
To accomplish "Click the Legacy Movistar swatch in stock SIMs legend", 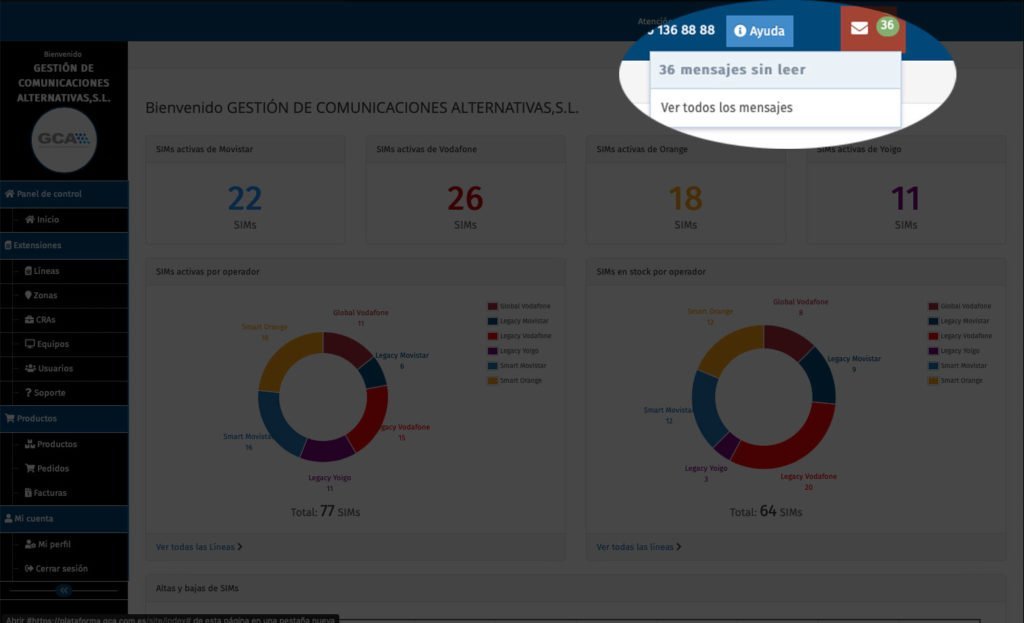I will click(933, 321).
